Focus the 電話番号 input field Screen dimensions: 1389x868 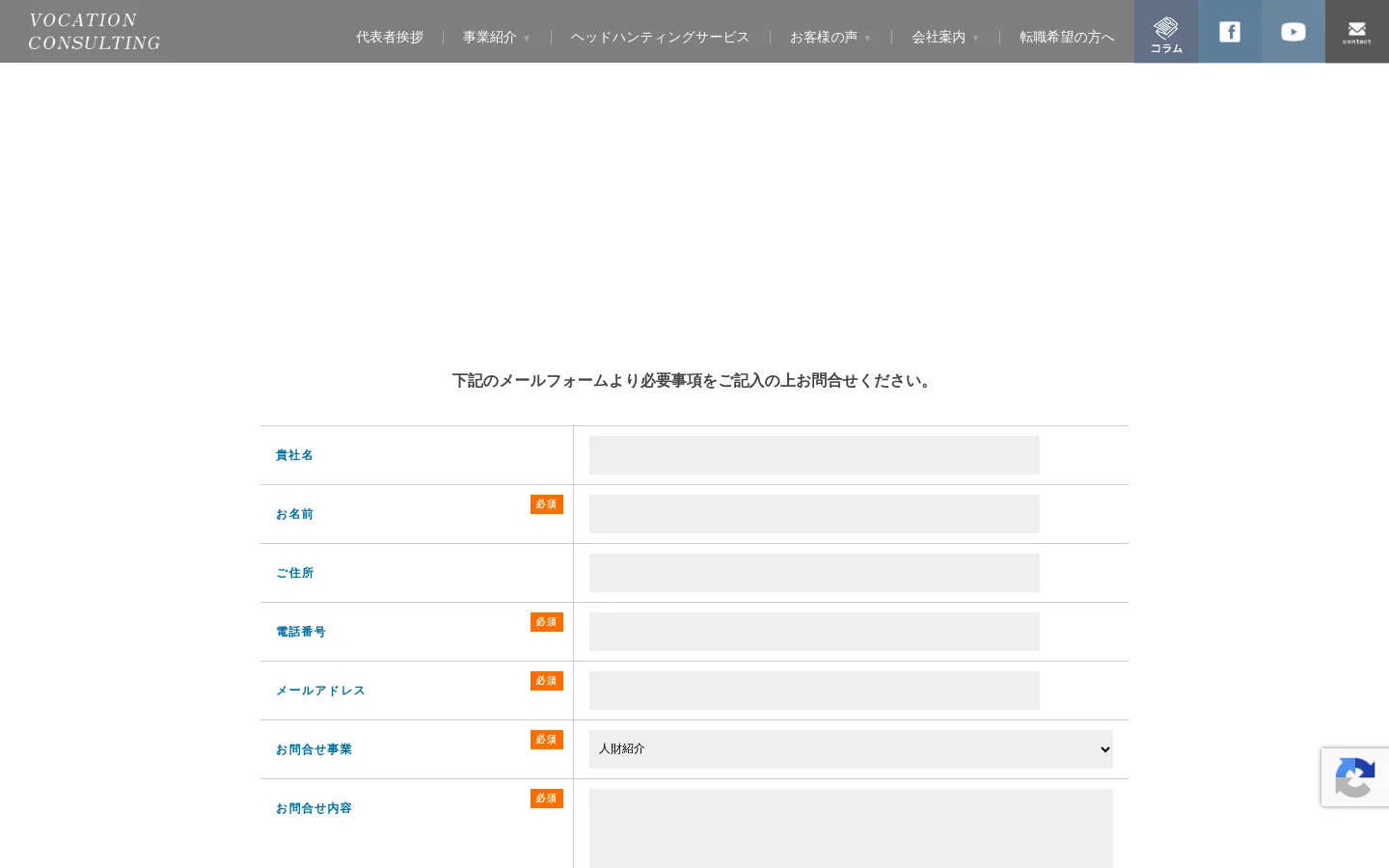click(x=814, y=632)
